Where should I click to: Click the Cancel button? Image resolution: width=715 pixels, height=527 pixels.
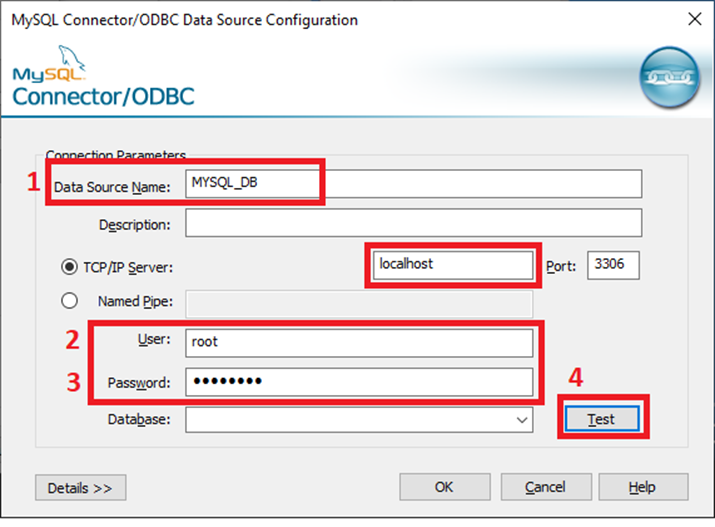click(x=546, y=487)
